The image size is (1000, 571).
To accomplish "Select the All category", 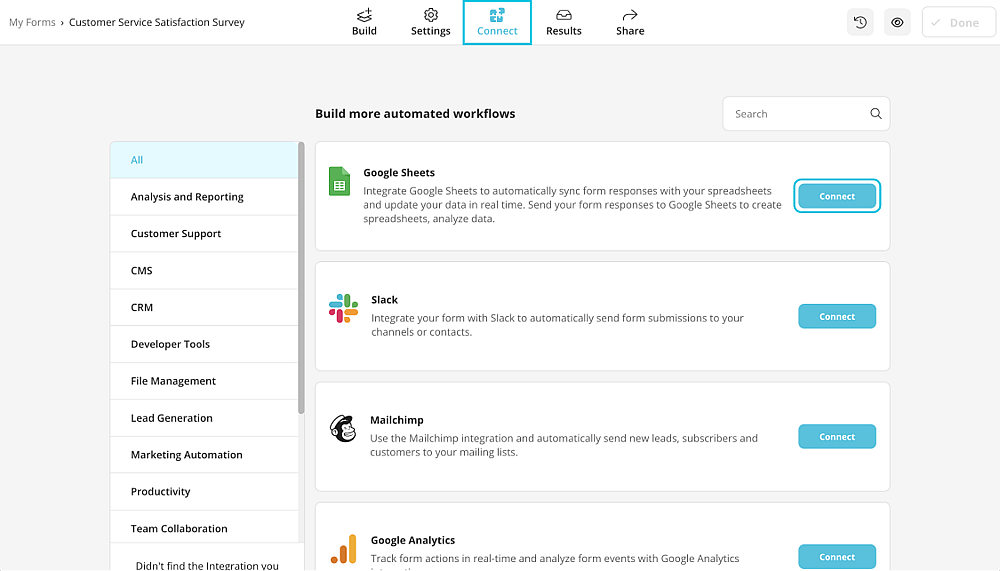I will click(204, 160).
